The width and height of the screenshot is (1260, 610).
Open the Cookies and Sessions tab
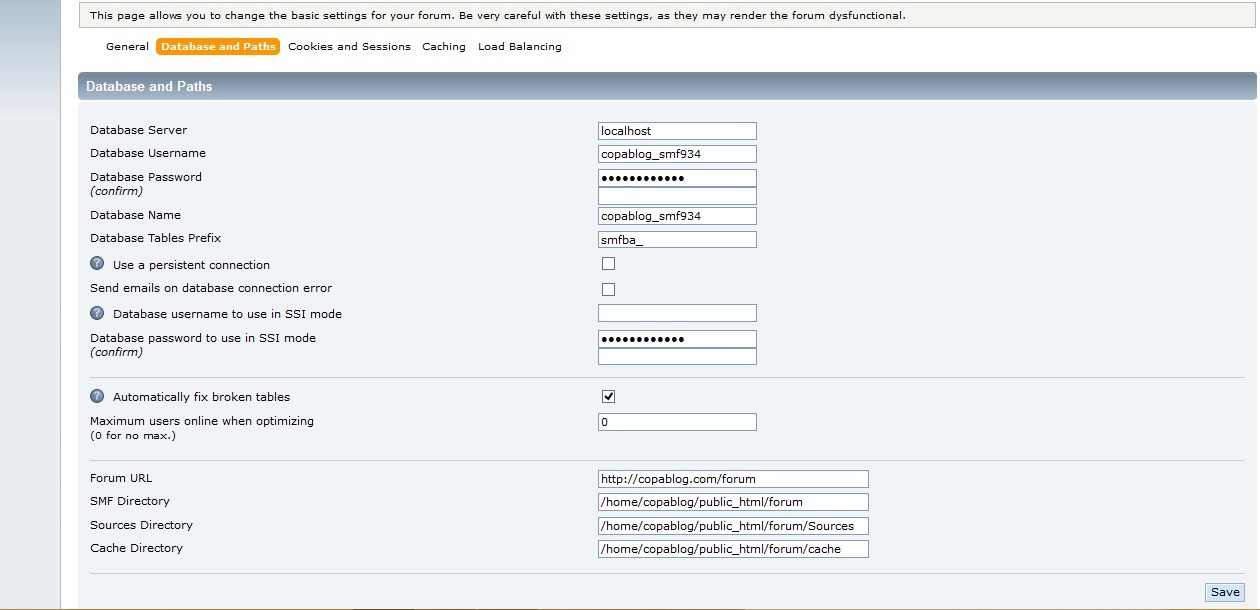click(x=349, y=47)
